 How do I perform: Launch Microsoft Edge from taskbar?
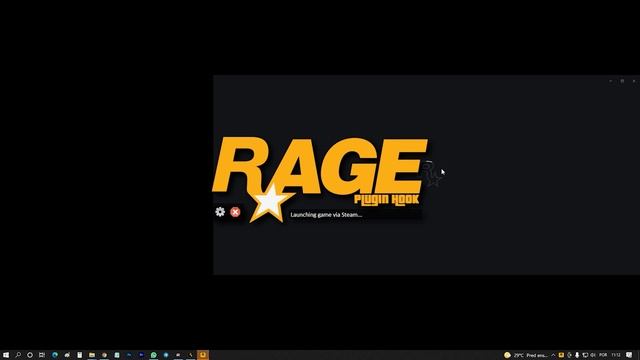(55, 355)
